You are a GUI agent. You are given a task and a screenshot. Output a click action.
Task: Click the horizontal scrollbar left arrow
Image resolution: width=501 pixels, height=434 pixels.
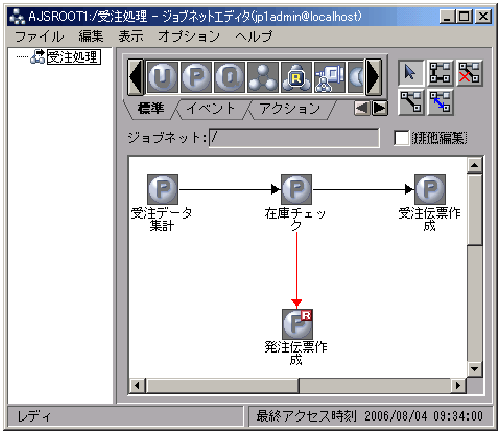point(137,386)
